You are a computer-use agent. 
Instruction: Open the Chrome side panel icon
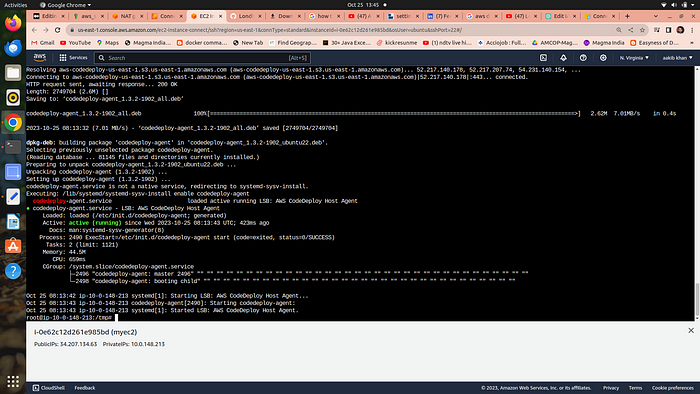[668, 30]
